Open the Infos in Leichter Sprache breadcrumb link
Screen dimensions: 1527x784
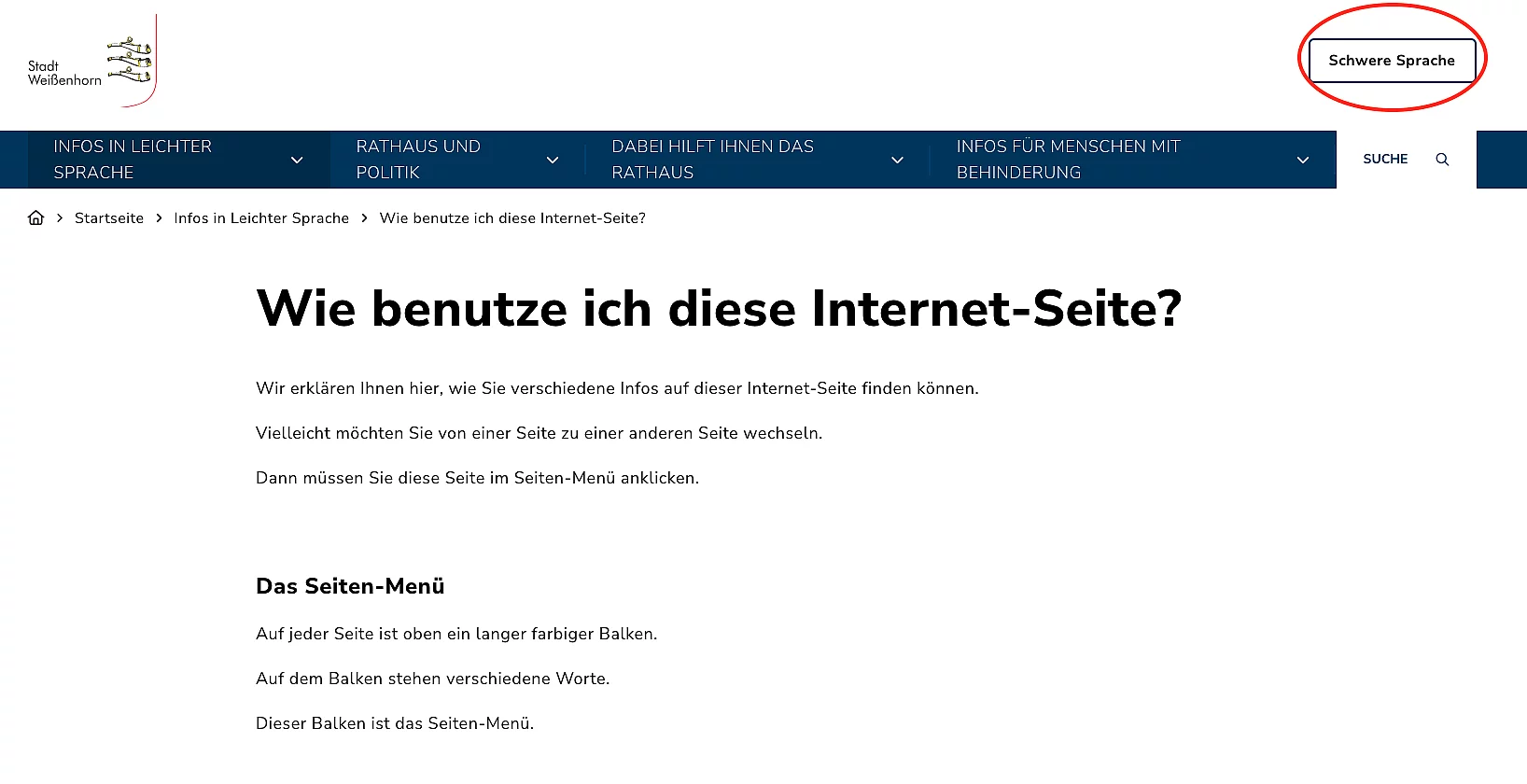pyautogui.click(x=261, y=218)
